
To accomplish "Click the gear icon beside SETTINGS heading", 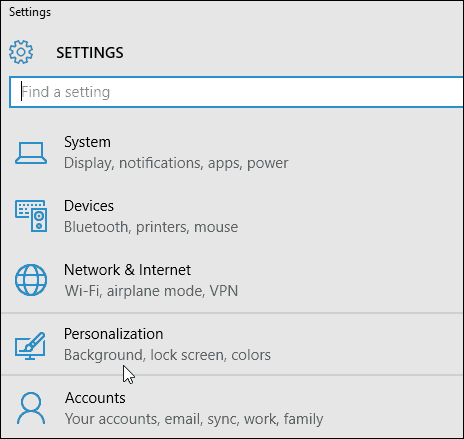I will coord(21,52).
